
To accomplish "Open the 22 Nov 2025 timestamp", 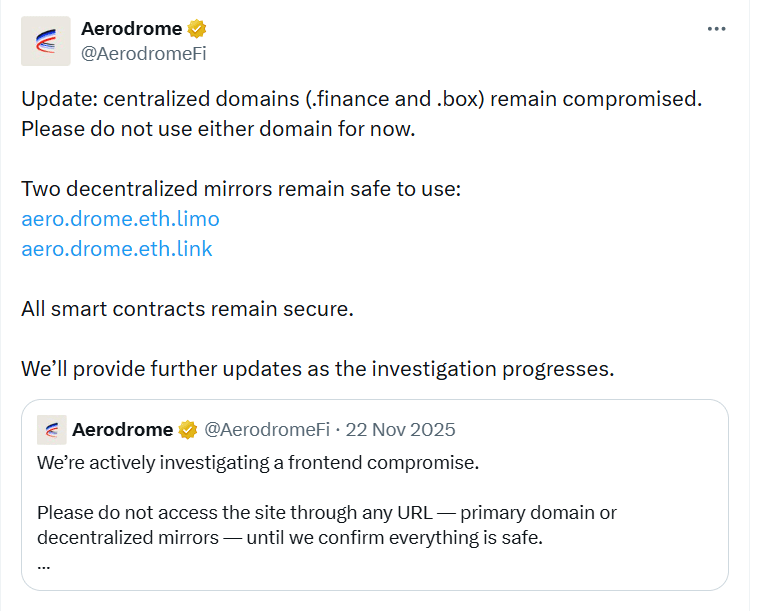I will click(x=398, y=430).
